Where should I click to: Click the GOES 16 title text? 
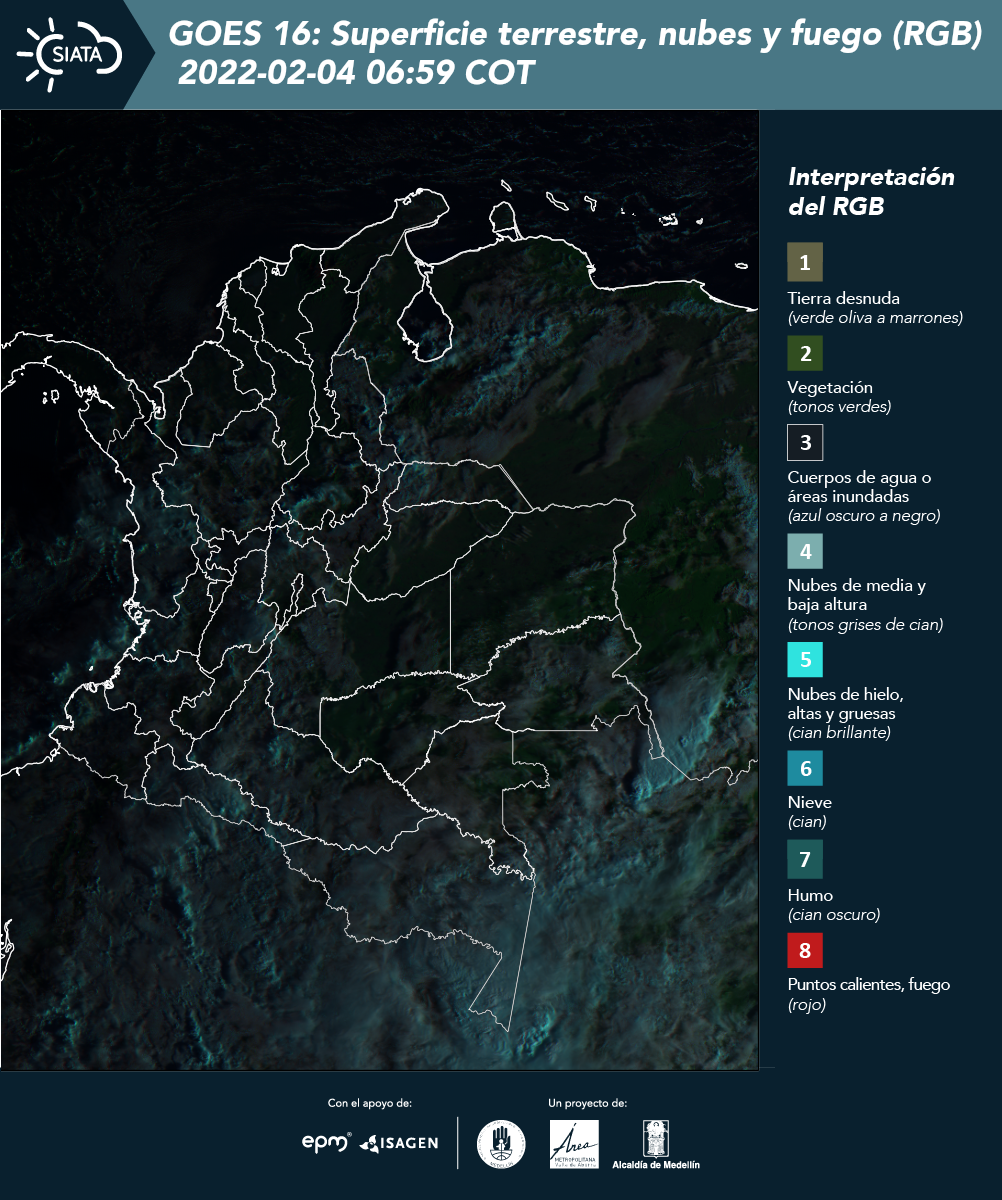click(x=575, y=35)
